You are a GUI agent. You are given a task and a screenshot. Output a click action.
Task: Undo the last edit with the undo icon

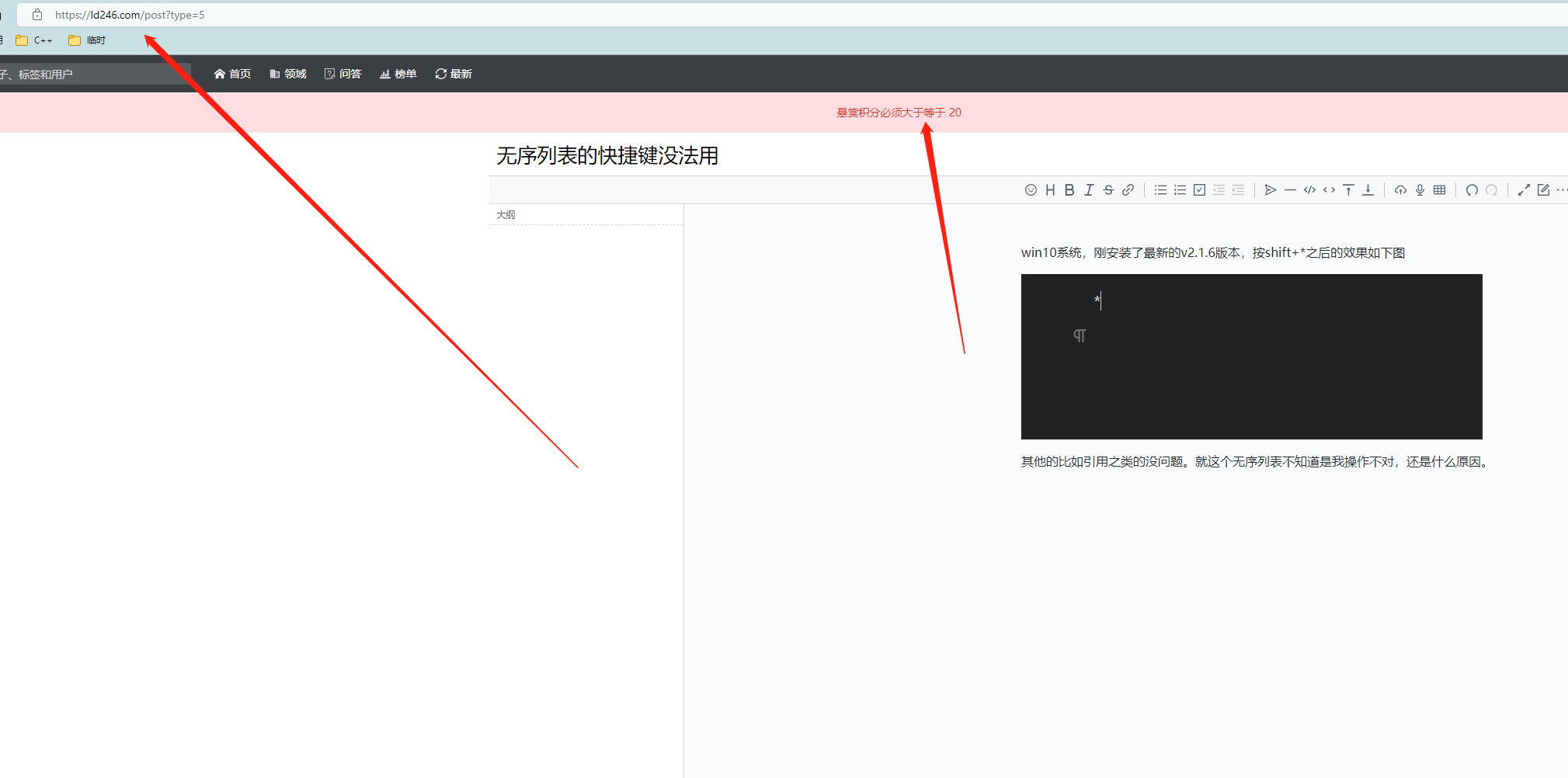(x=1472, y=189)
